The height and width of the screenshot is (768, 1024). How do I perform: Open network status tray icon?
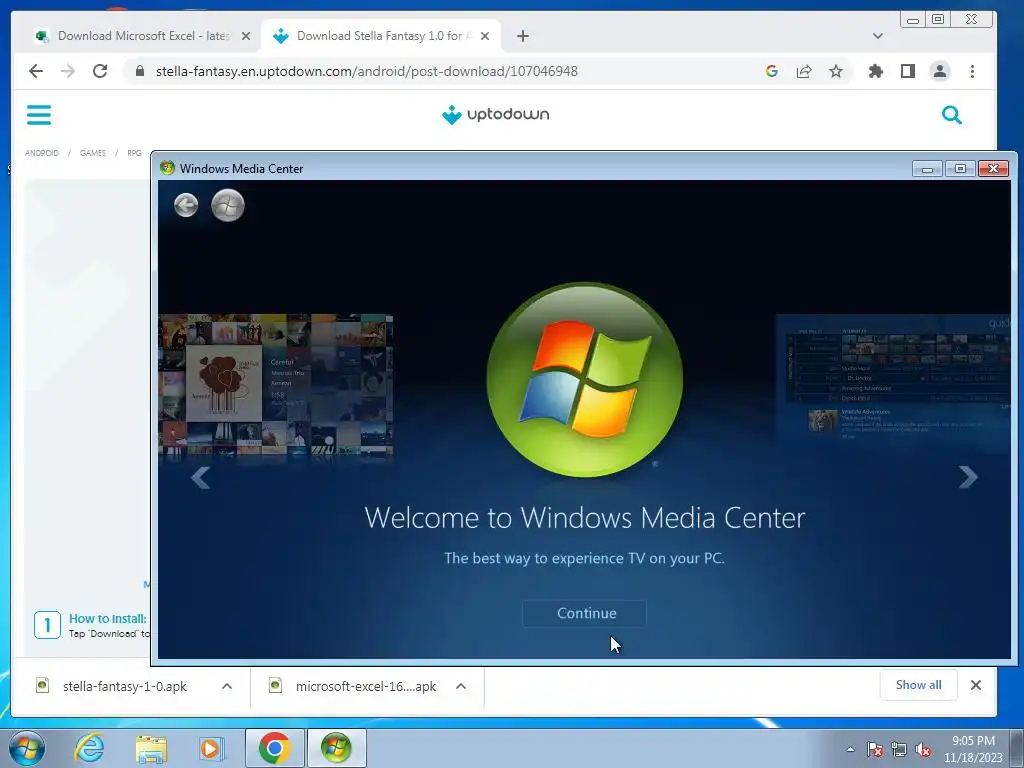tap(899, 749)
